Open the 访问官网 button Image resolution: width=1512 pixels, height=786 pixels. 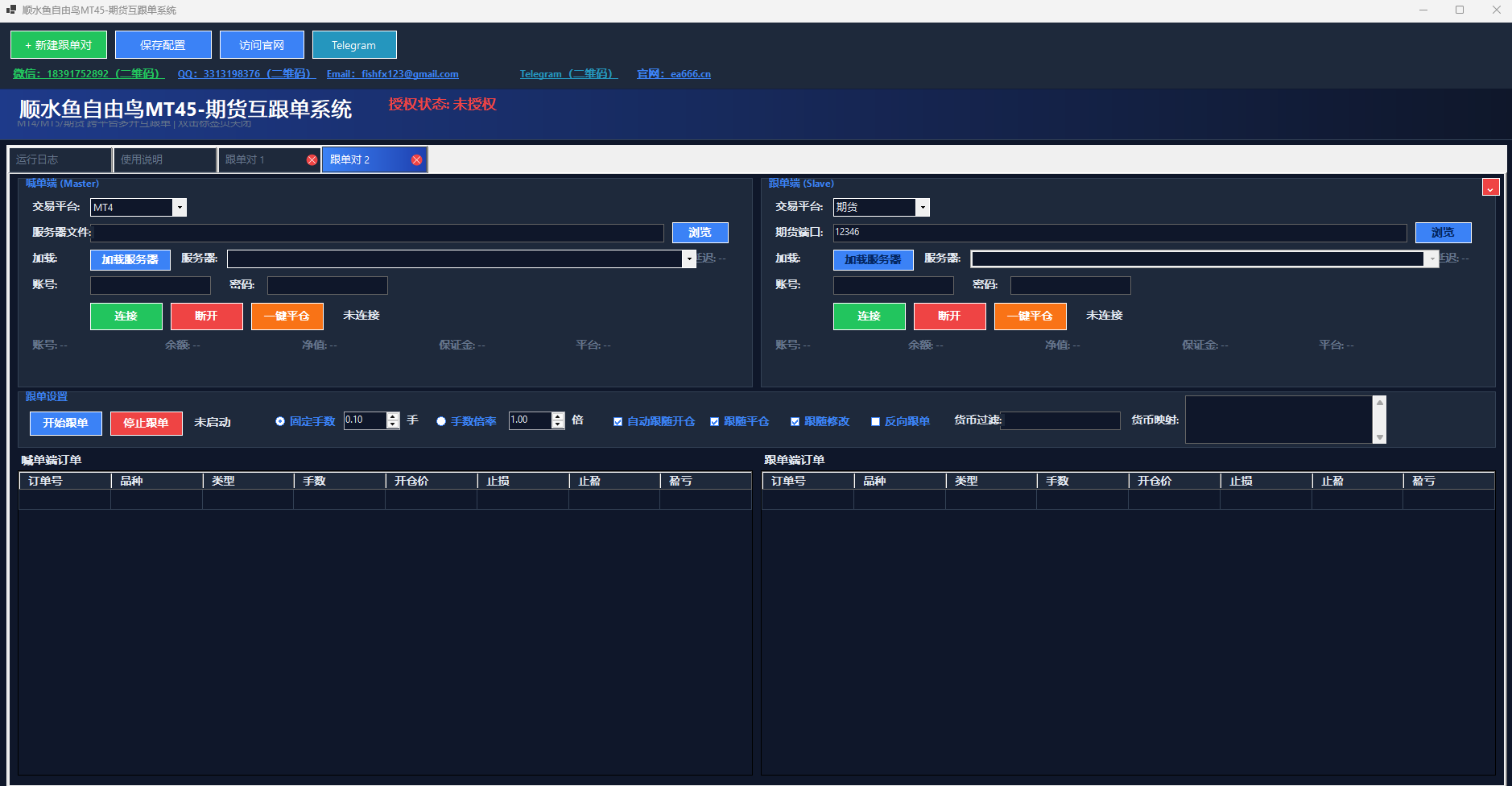(x=262, y=45)
